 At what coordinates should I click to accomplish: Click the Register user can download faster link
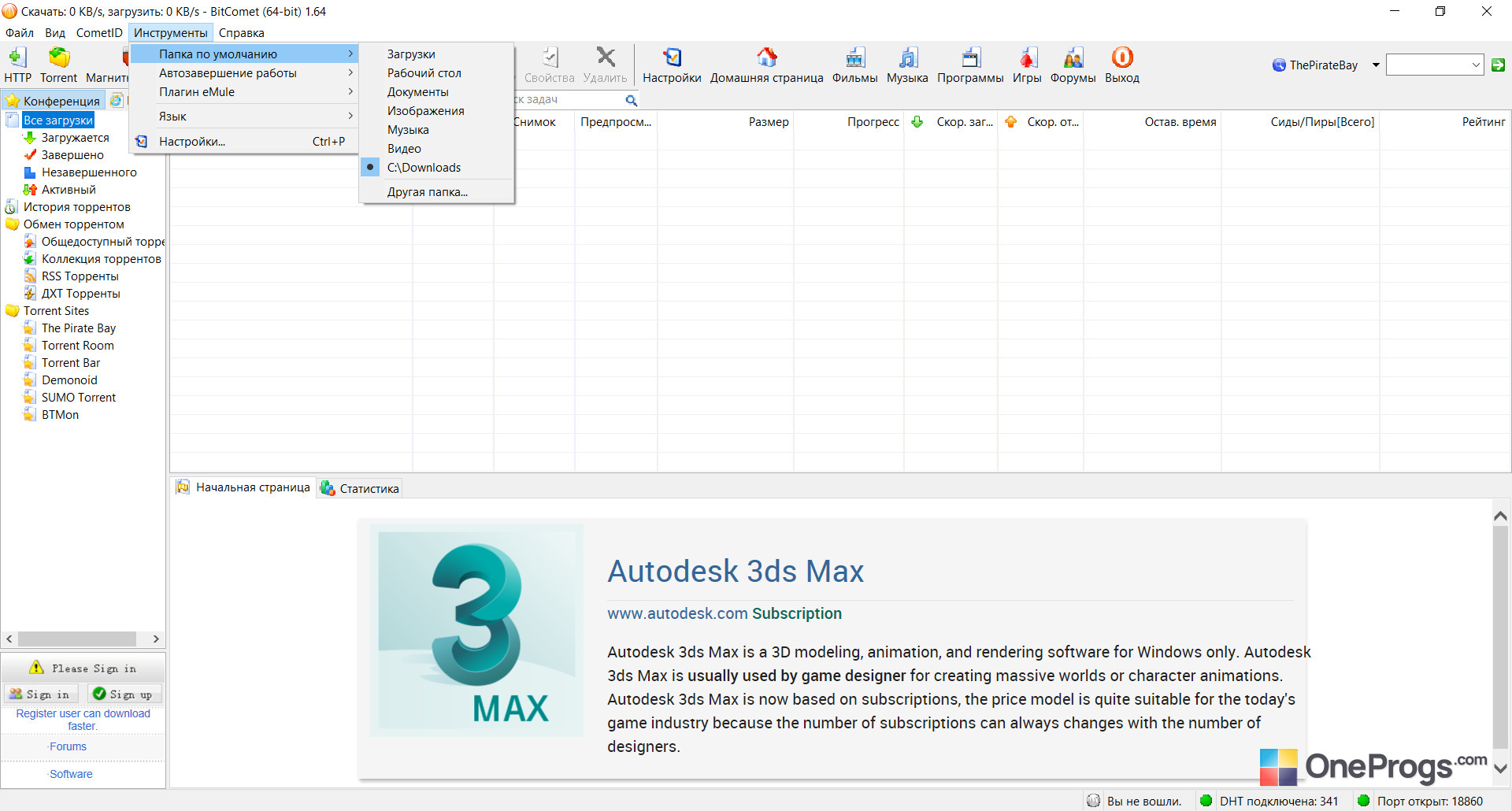(83, 720)
